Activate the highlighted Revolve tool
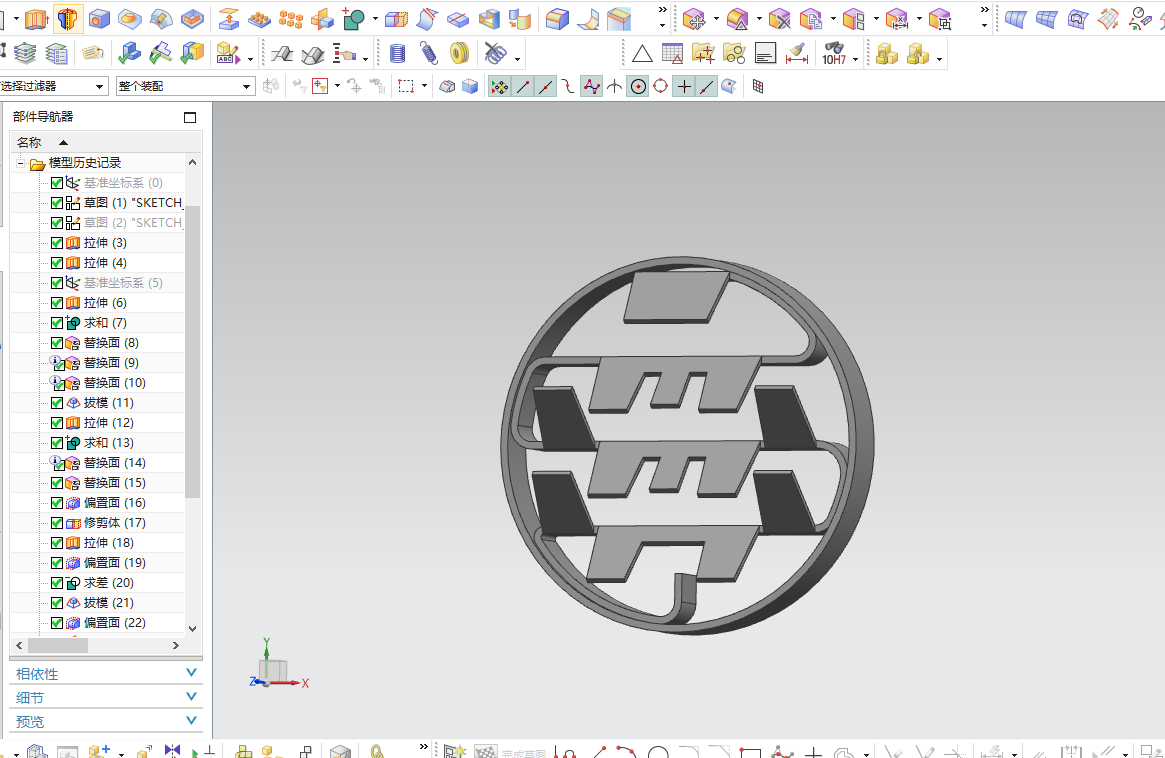1165x758 pixels. [x=68, y=19]
